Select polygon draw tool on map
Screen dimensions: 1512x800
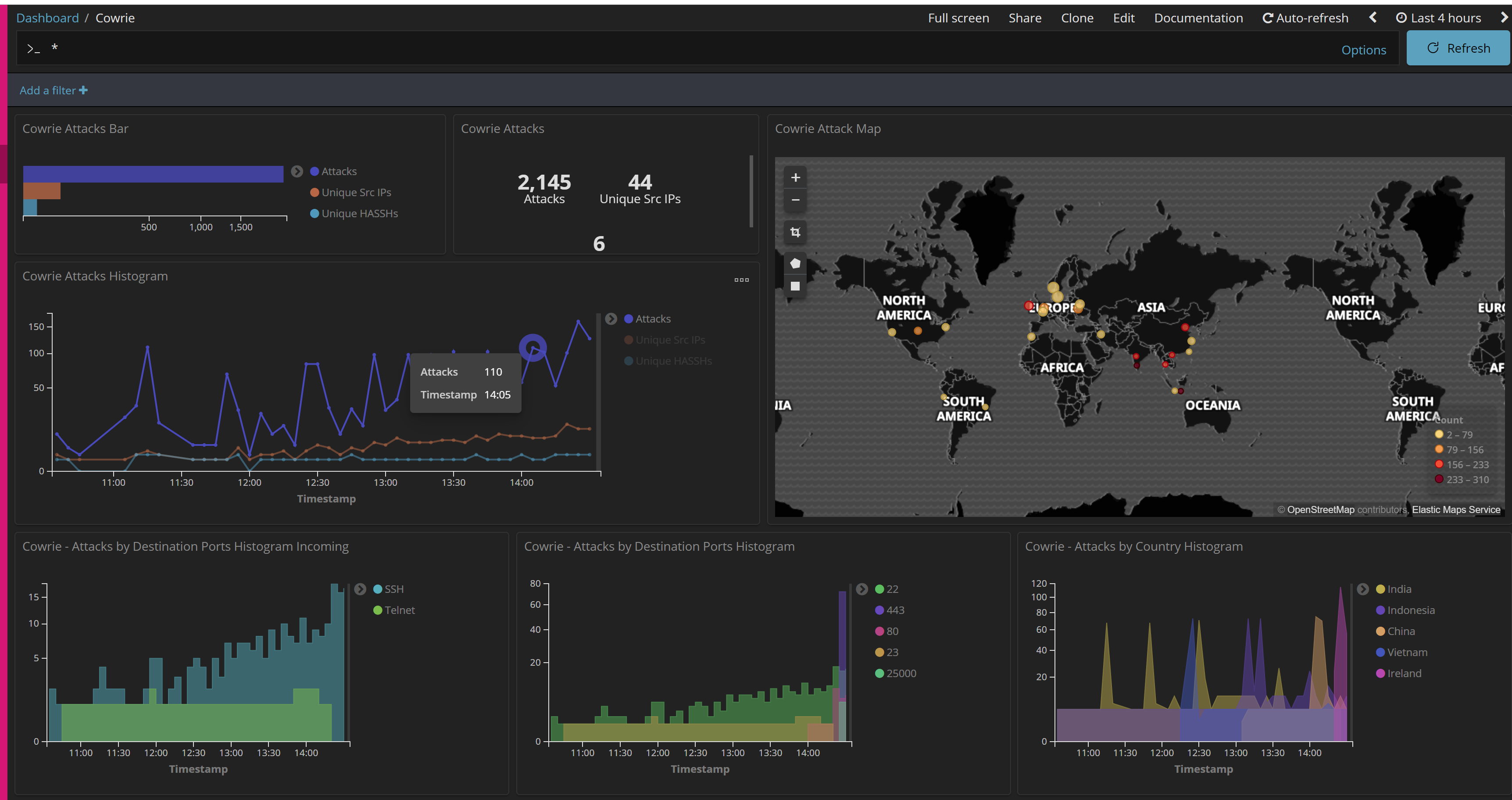click(x=795, y=263)
